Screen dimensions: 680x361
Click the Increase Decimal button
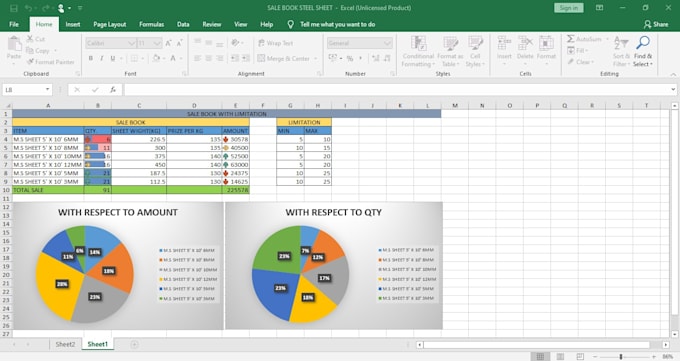[x=376, y=58]
